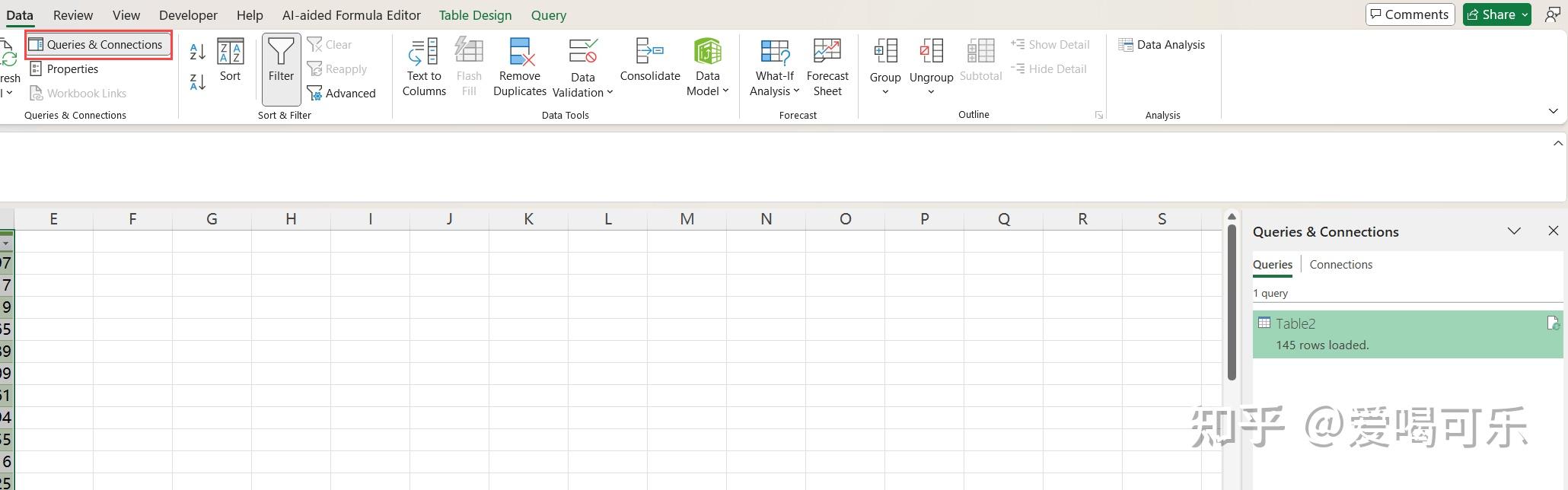Image resolution: width=1568 pixels, height=490 pixels.
Task: Sort Z to A descending
Action: [197, 82]
